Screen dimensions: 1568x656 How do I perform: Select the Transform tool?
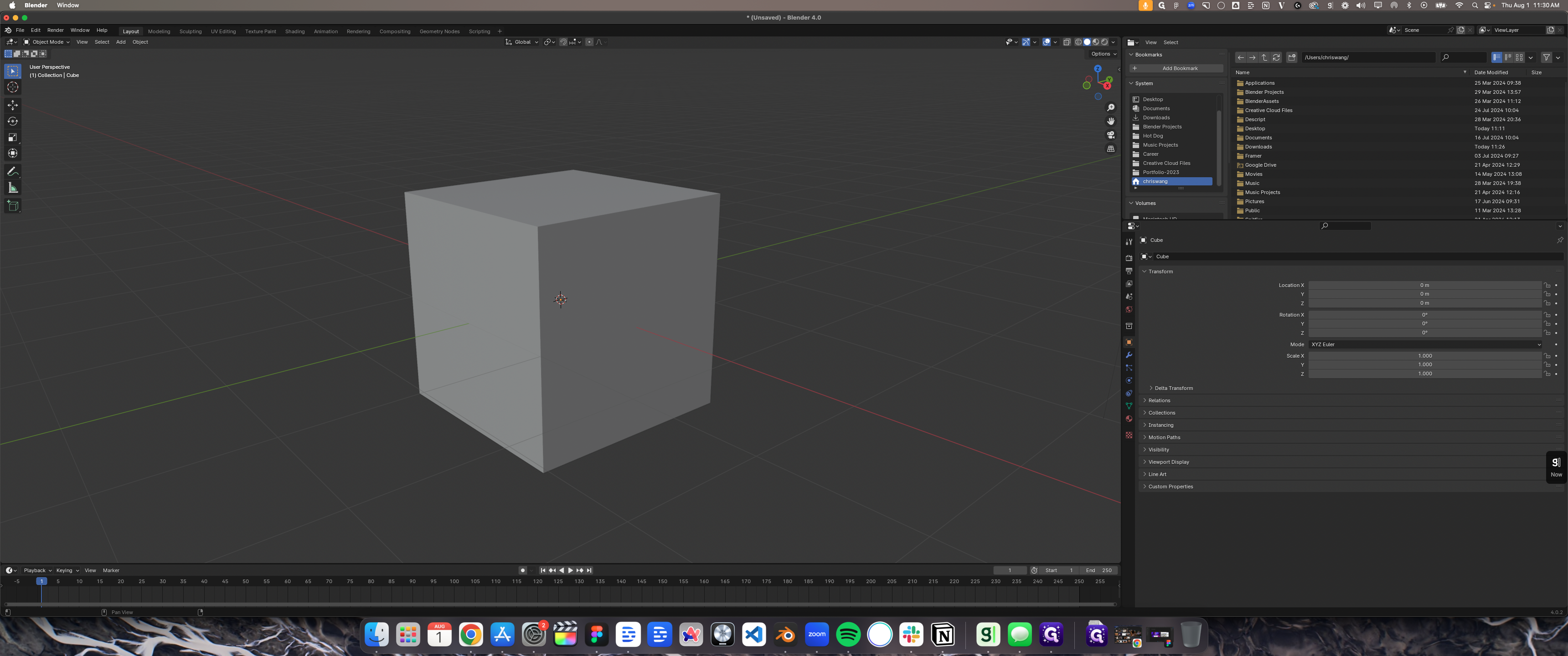[12, 153]
